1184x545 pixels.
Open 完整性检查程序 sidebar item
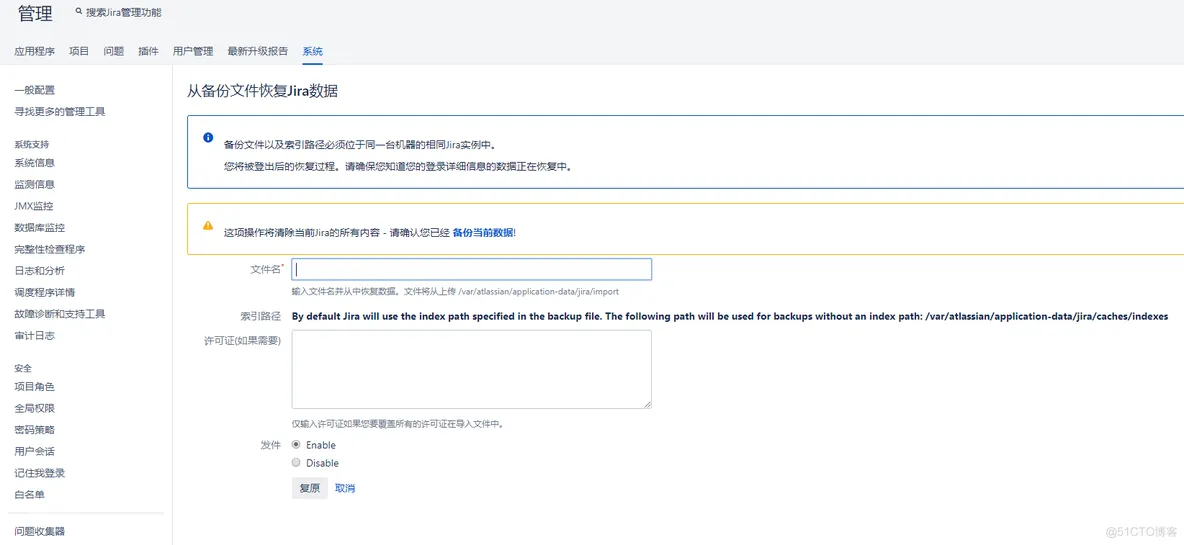50,249
